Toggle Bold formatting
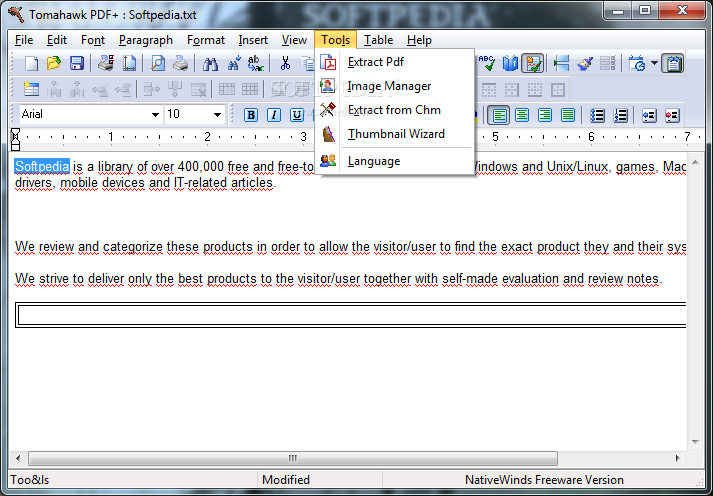 click(251, 115)
